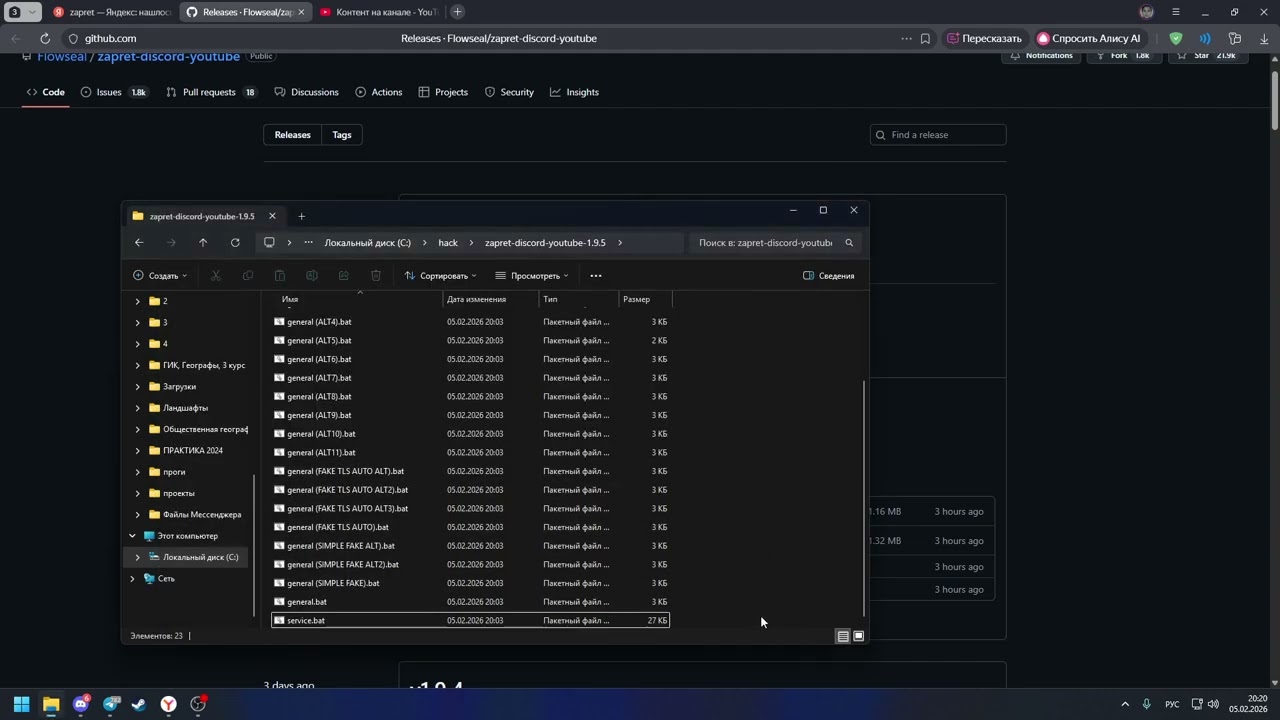Sort by Дата изменения column header
The height and width of the screenshot is (720, 1280).
[491, 299]
